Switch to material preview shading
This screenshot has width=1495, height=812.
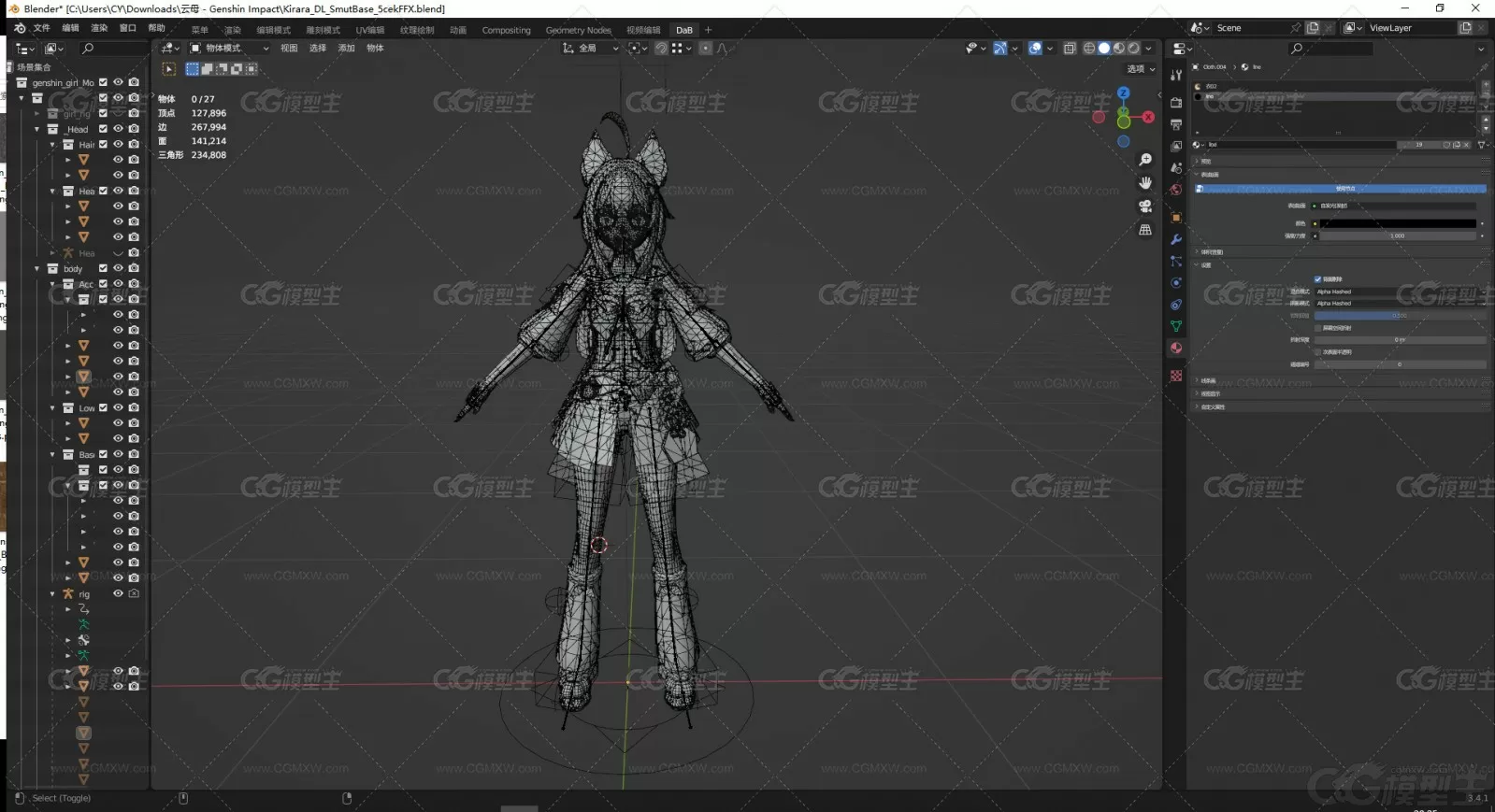click(x=1119, y=48)
